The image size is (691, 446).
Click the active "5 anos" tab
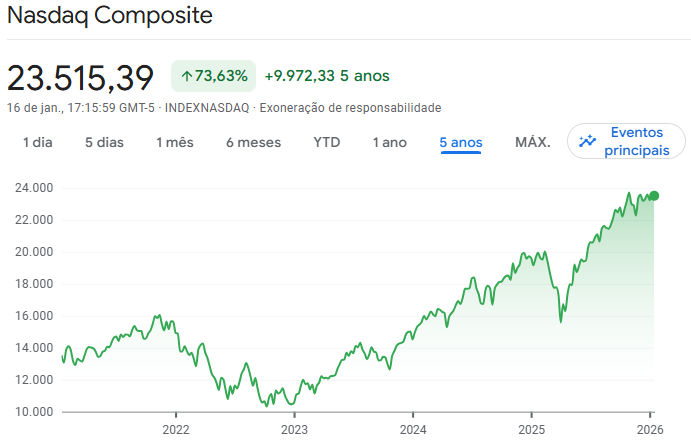coord(461,142)
